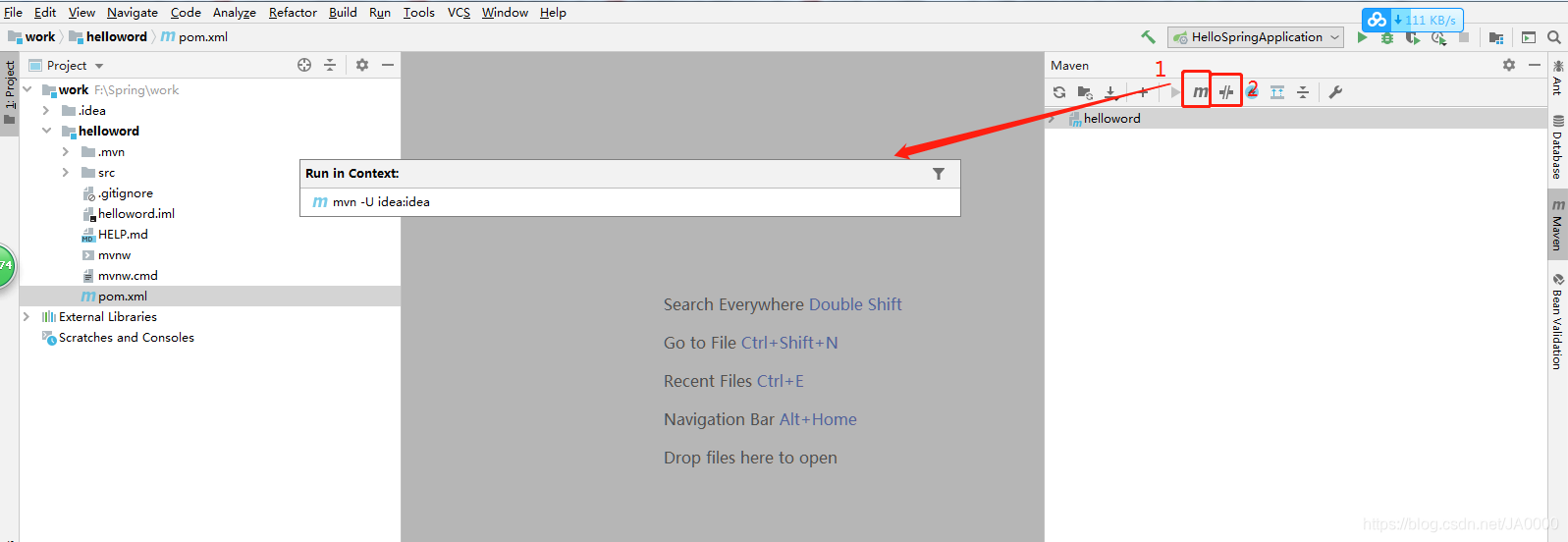The image size is (1568, 542).
Task: Click the network speed cloud widget
Action: pyautogui.click(x=1413, y=20)
